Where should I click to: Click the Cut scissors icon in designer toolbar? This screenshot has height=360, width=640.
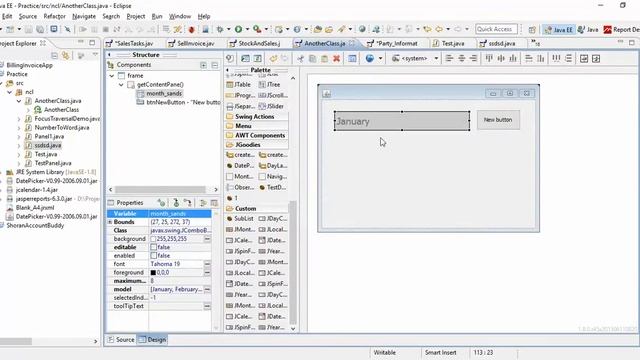[300, 58]
